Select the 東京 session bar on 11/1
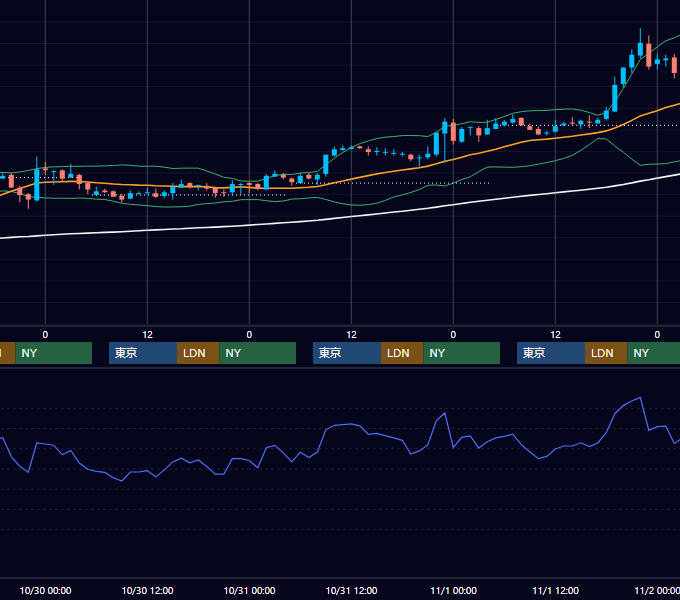Image resolution: width=680 pixels, height=600 pixels. pyautogui.click(x=551, y=353)
